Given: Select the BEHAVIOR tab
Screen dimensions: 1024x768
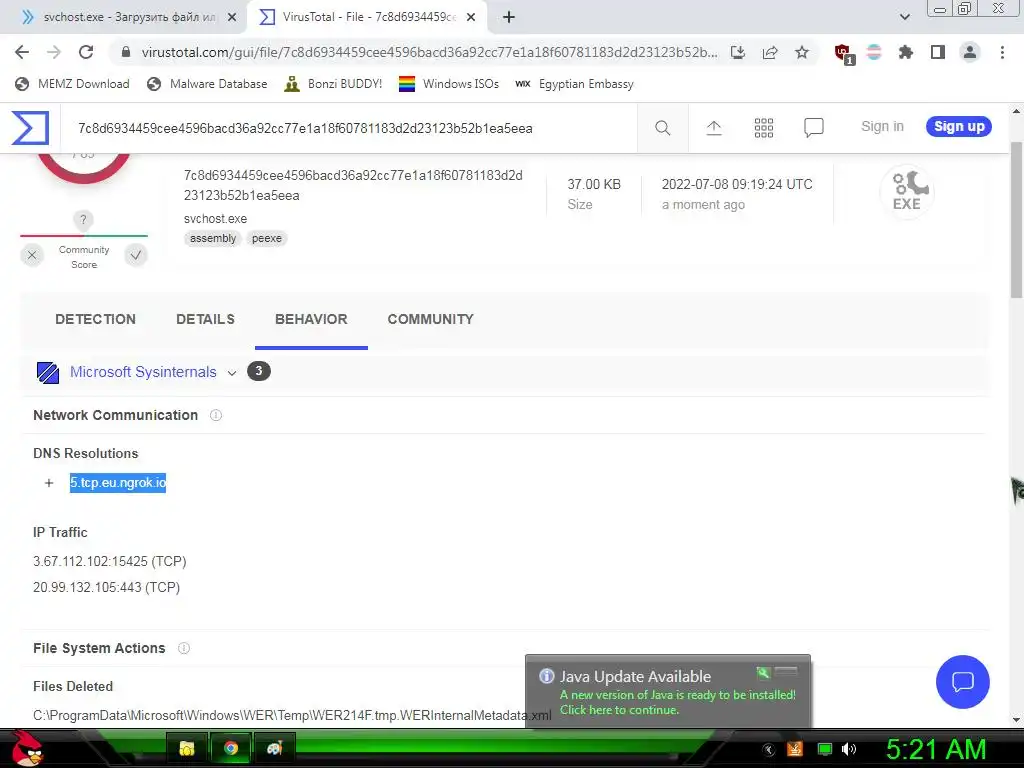Looking at the screenshot, I should (x=312, y=319).
